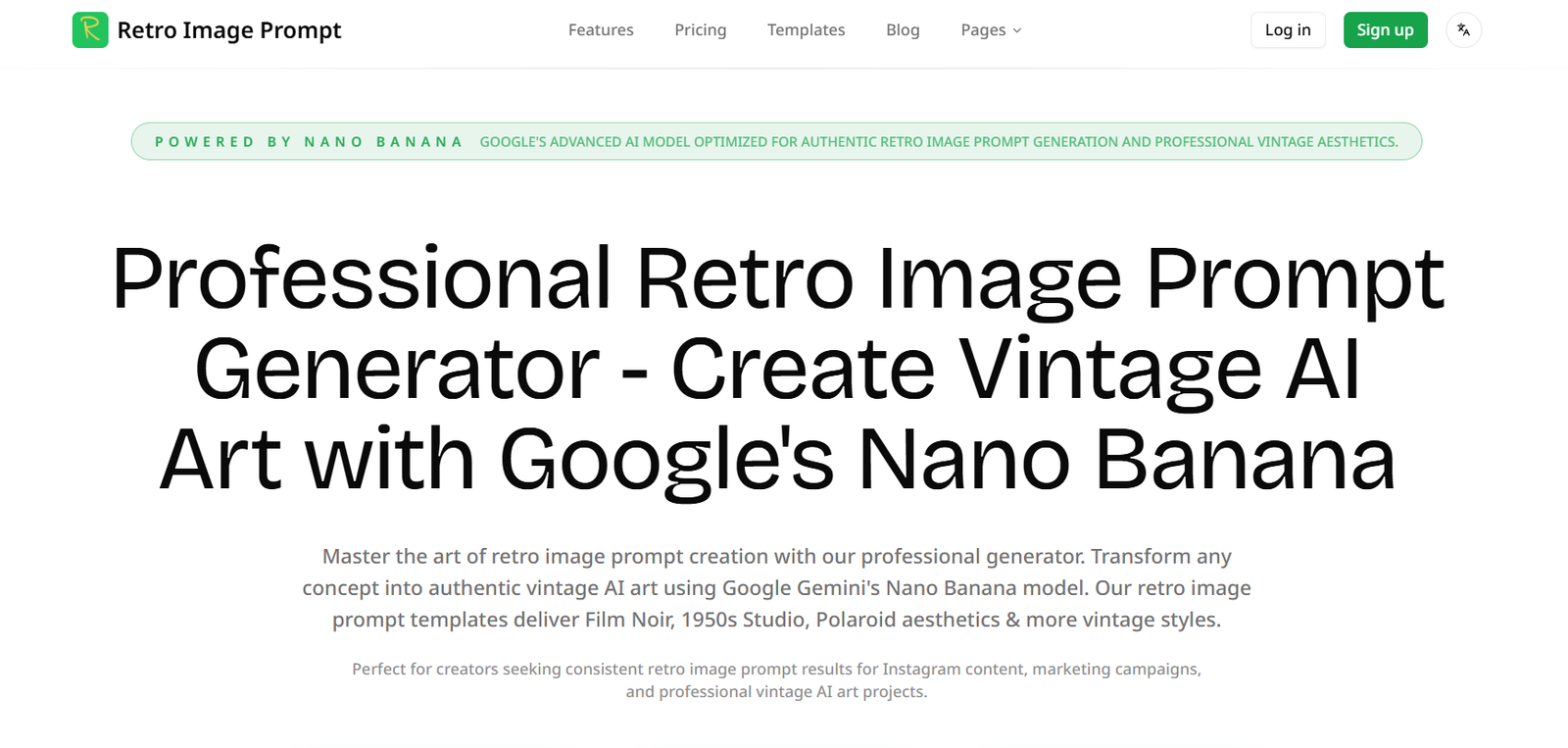Click the banner text about Google's advanced AI model
Screen dimensions: 1568x748
point(938,142)
